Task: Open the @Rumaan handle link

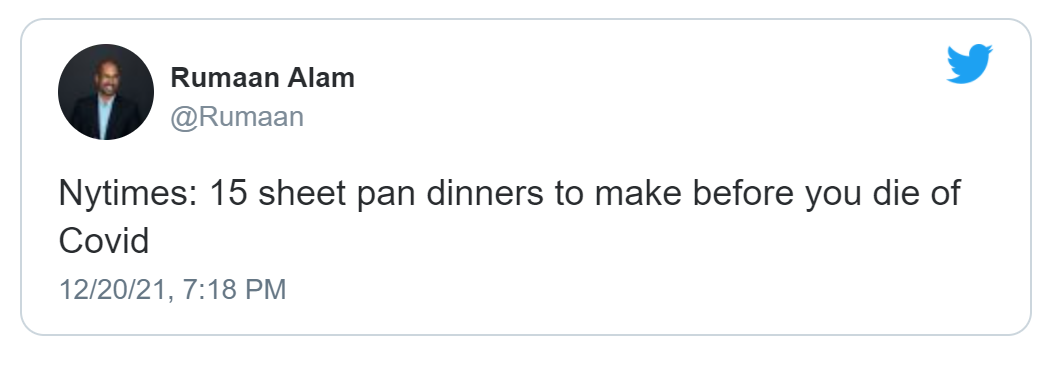Action: tap(237, 117)
